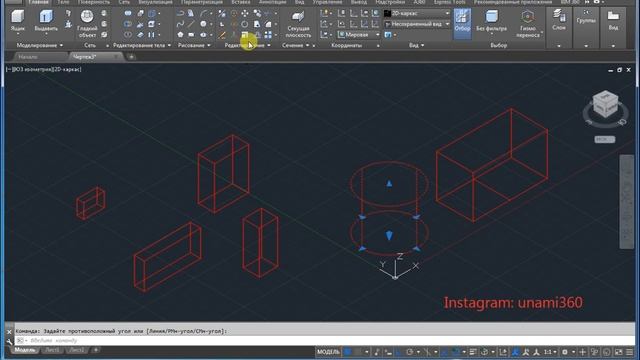Click the navigation bar on the viewport's side
This screenshot has height=360, width=640.
[627, 202]
